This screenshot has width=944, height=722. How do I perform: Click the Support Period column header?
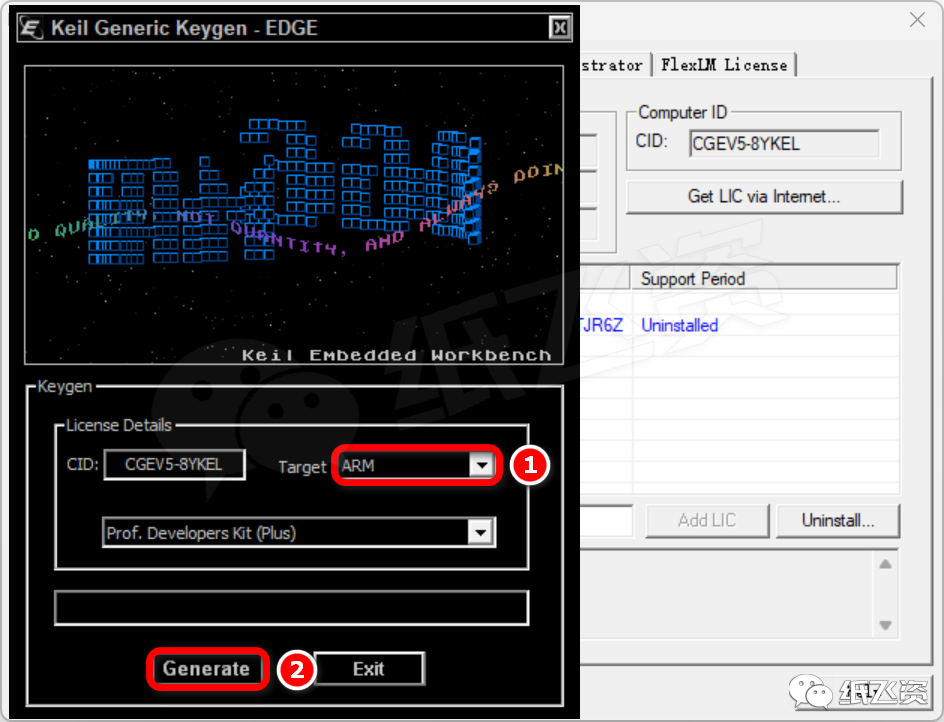pos(763,279)
